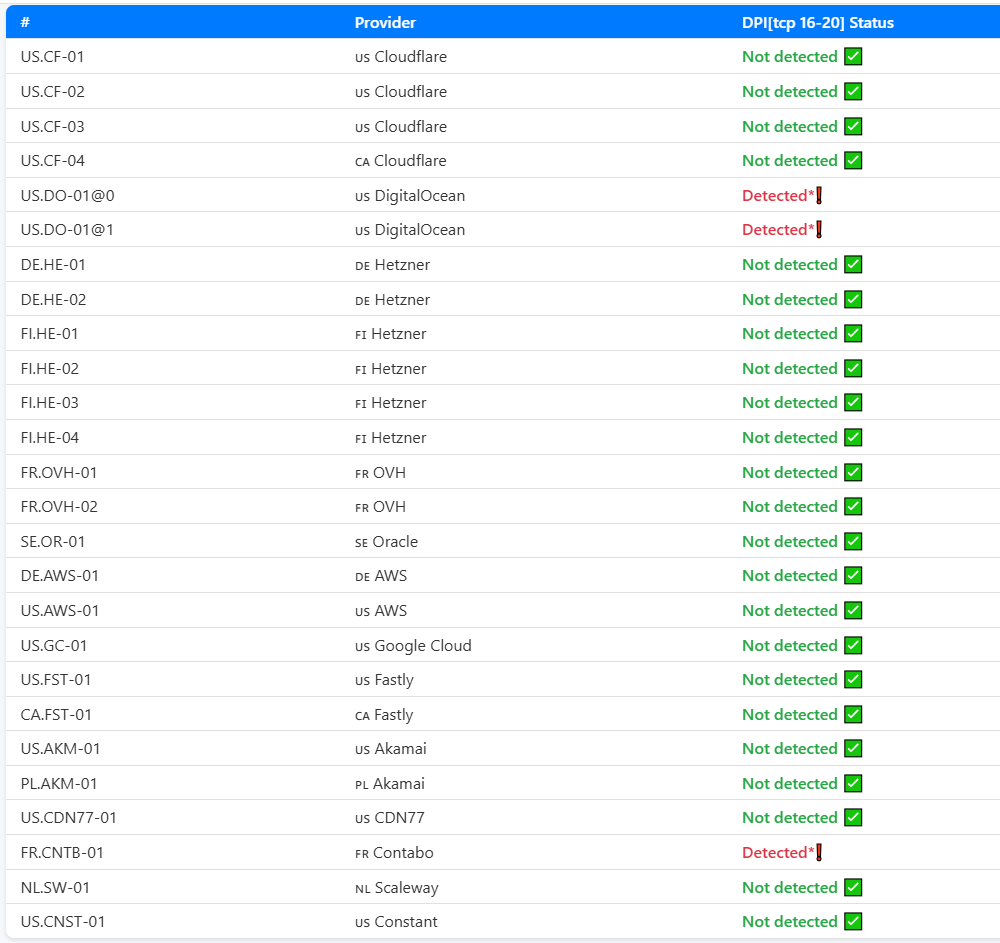Select the 'US.CF-04' identifier cell
This screenshot has height=943, width=1000.
[52, 161]
